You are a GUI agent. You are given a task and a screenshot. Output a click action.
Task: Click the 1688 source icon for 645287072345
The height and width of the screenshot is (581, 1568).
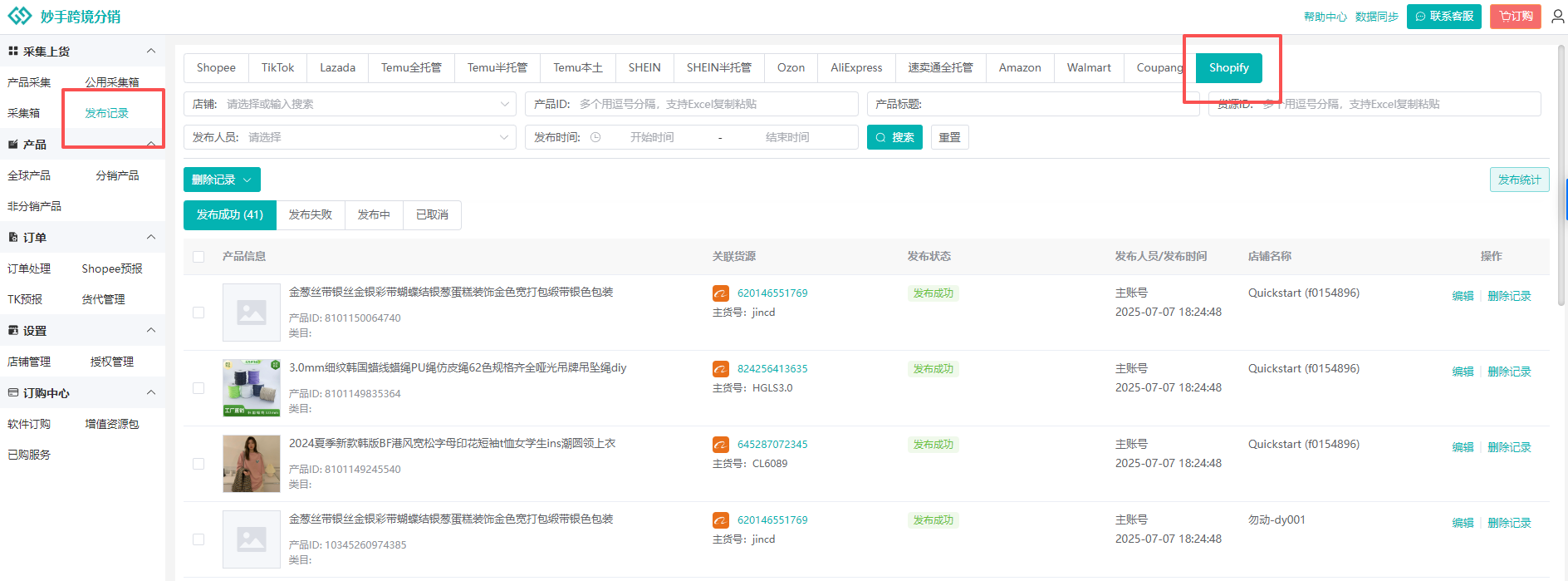[x=721, y=445]
